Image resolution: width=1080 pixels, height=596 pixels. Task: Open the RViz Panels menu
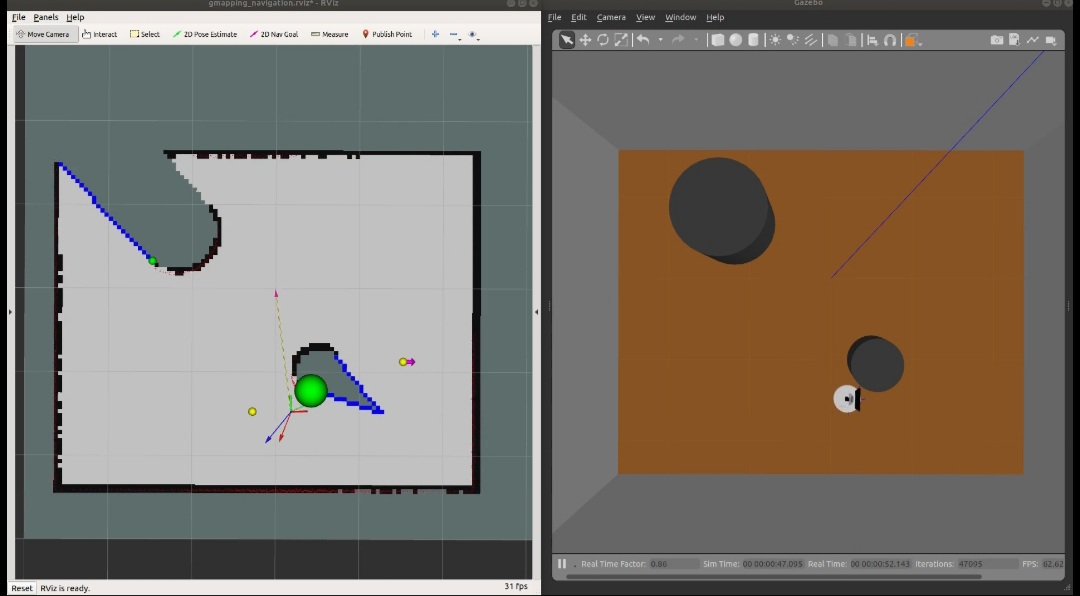[x=46, y=17]
